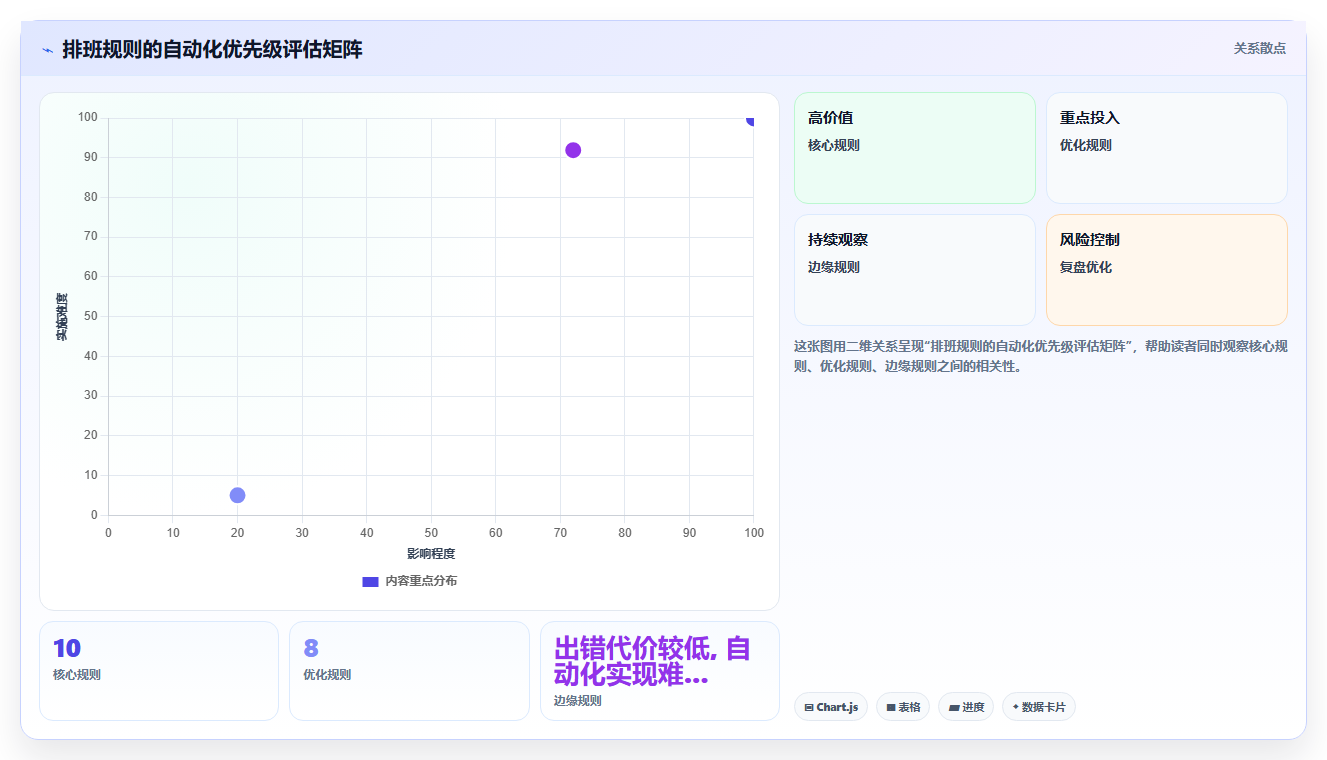Viewport: 1327px width, 760px height.
Task: Click the 复盘优化 label
Action: 1086,267
